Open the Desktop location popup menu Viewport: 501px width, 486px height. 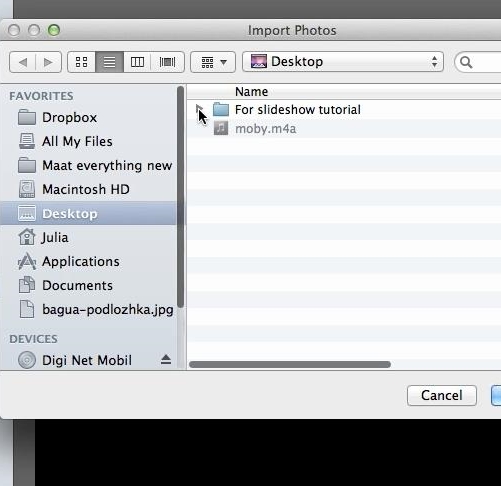tap(343, 62)
